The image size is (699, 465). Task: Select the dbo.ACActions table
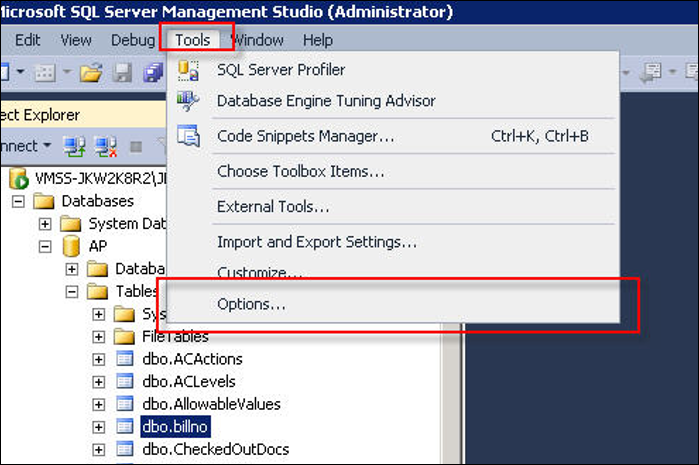point(192,359)
